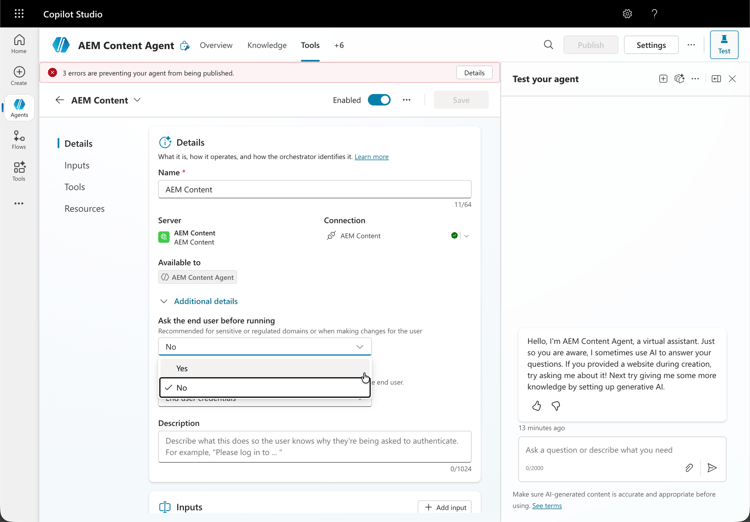The height and width of the screenshot is (522, 750).
Task: Send the chat message arrow icon
Action: pos(712,467)
